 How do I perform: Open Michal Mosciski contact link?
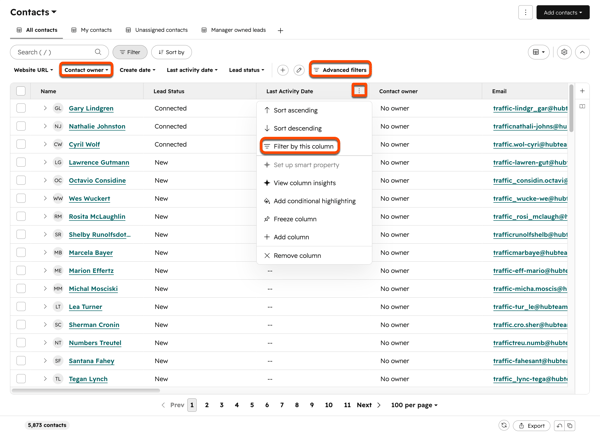point(93,289)
